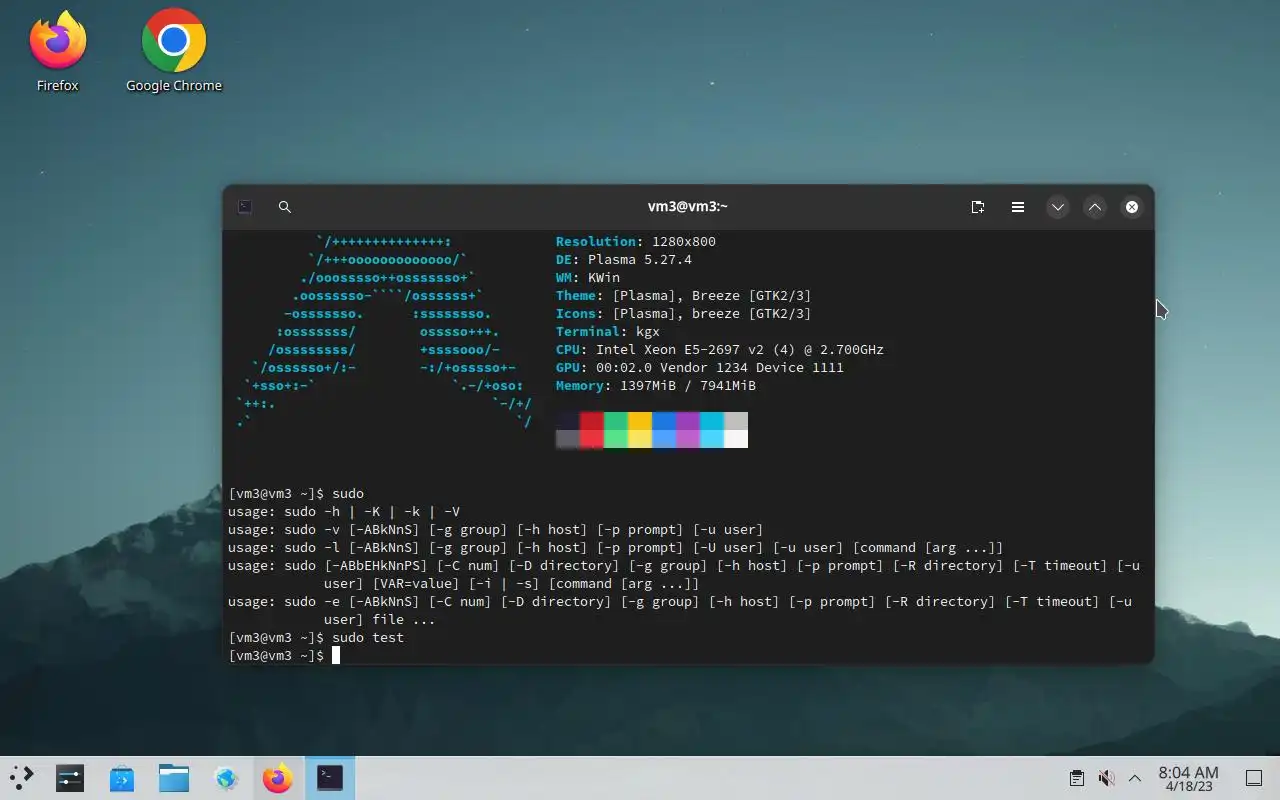This screenshot has height=800, width=1280.
Task: Open System Settings from the taskbar
Action: (70, 778)
